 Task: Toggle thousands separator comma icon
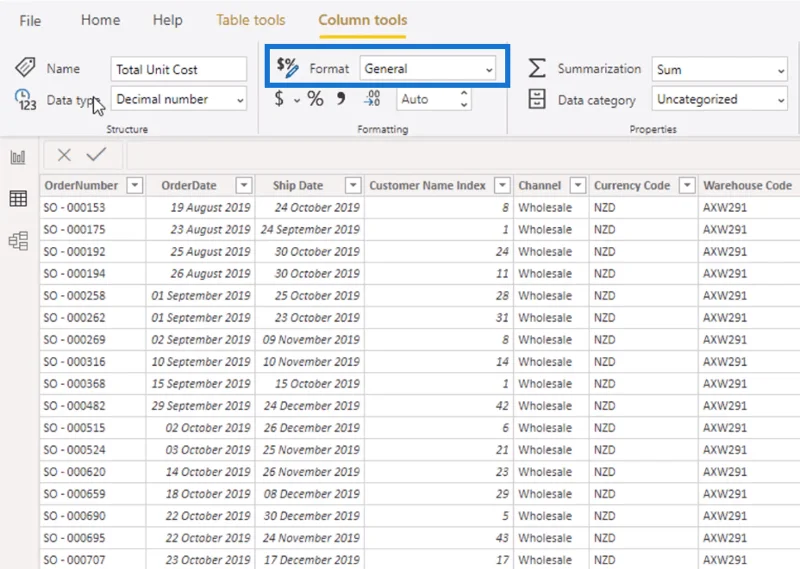341,98
